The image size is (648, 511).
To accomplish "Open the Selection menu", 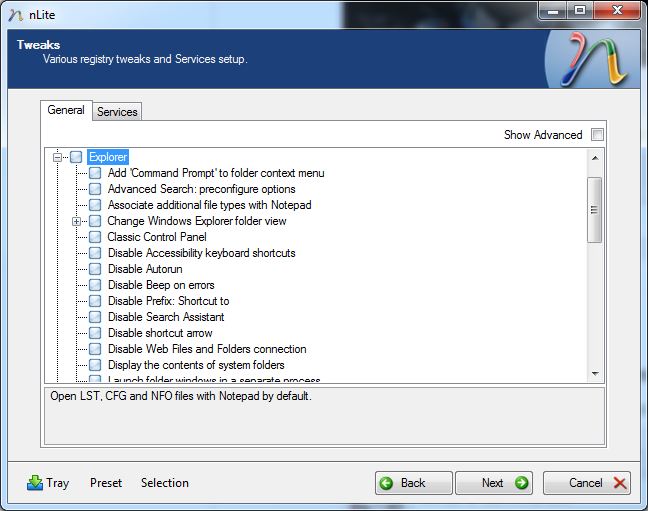I will (x=164, y=483).
